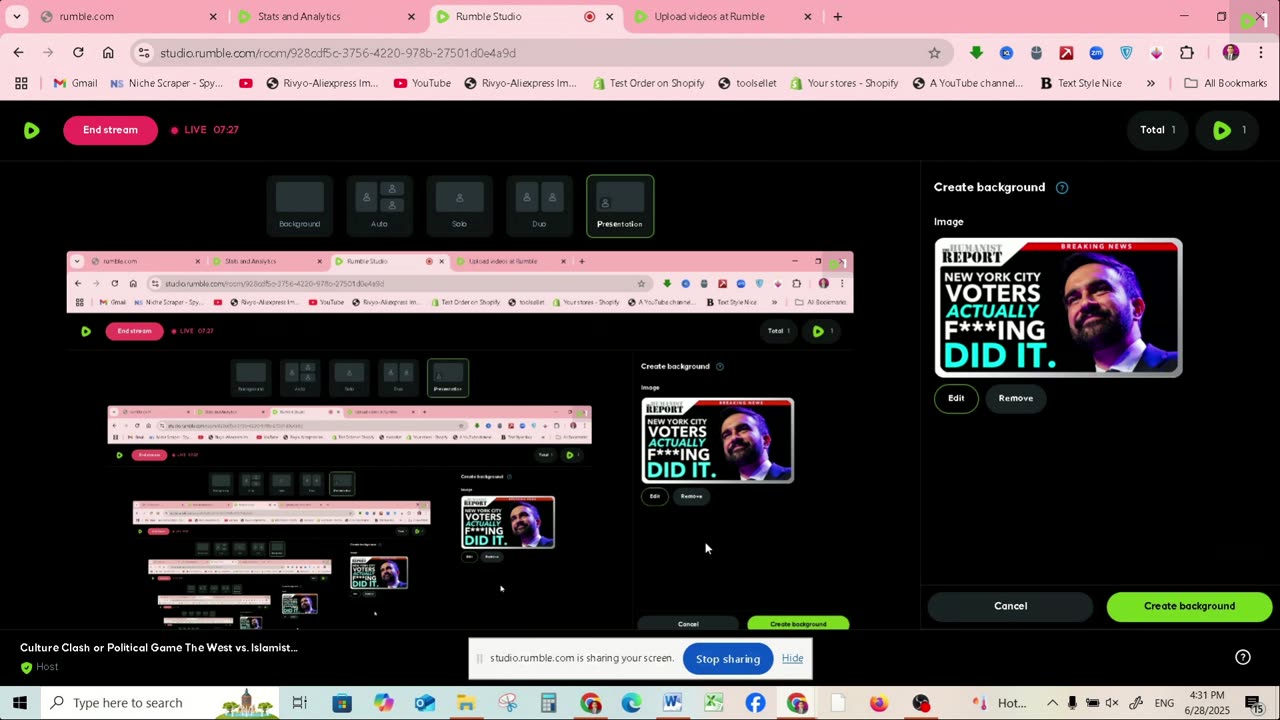Expand the hidden bookmarks chevron
The width and height of the screenshot is (1280, 720).
coord(1150,83)
